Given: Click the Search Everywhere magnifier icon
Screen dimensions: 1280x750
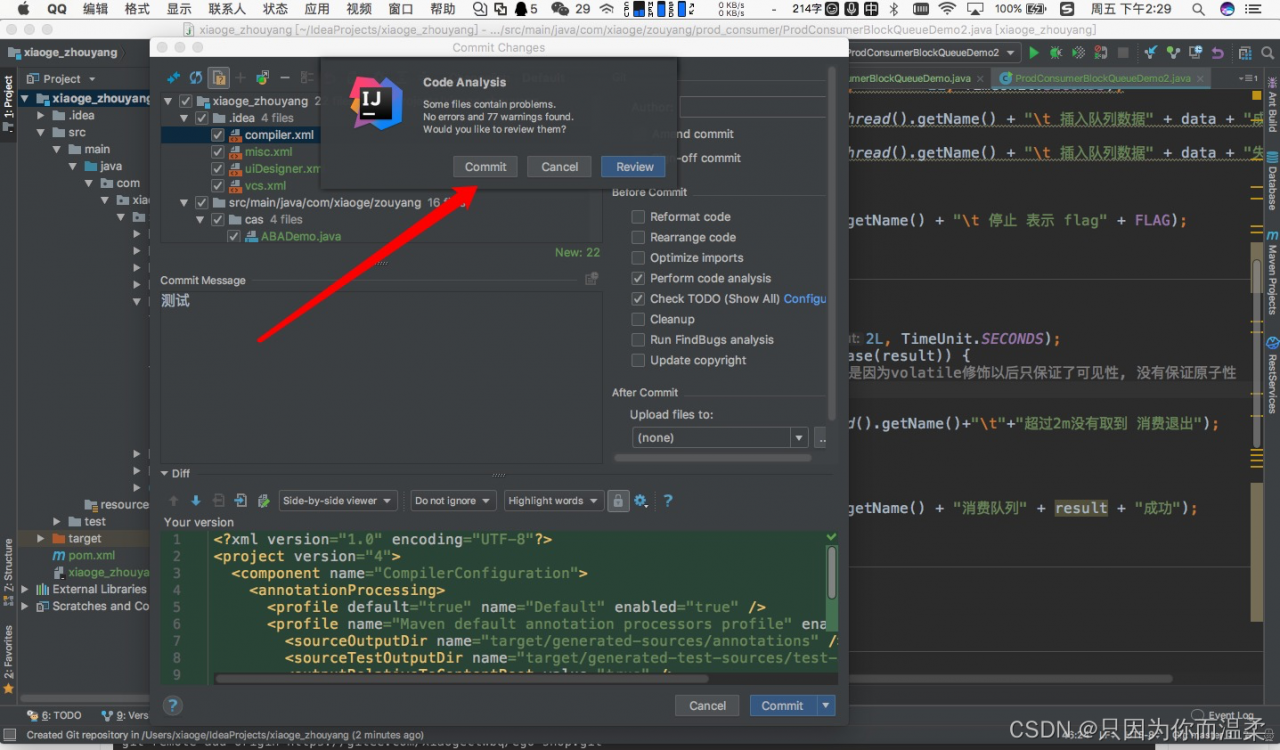Looking at the screenshot, I should click(1267, 52).
